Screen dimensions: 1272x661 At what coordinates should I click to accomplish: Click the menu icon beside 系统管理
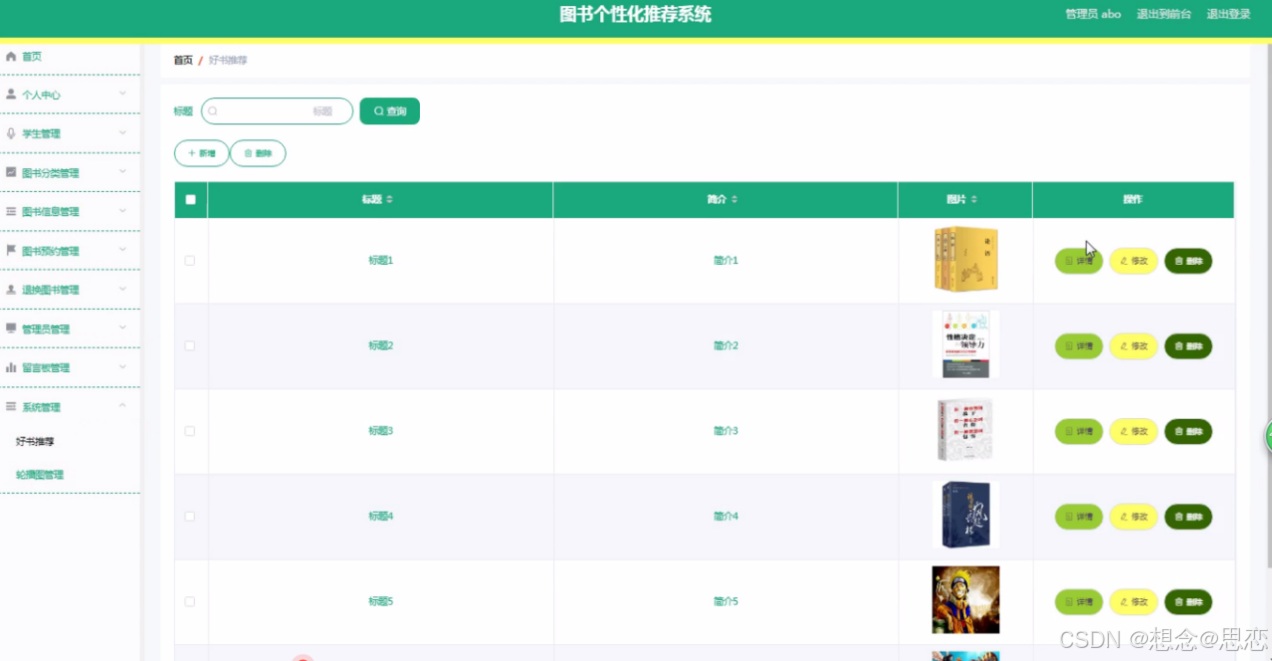(x=11, y=407)
